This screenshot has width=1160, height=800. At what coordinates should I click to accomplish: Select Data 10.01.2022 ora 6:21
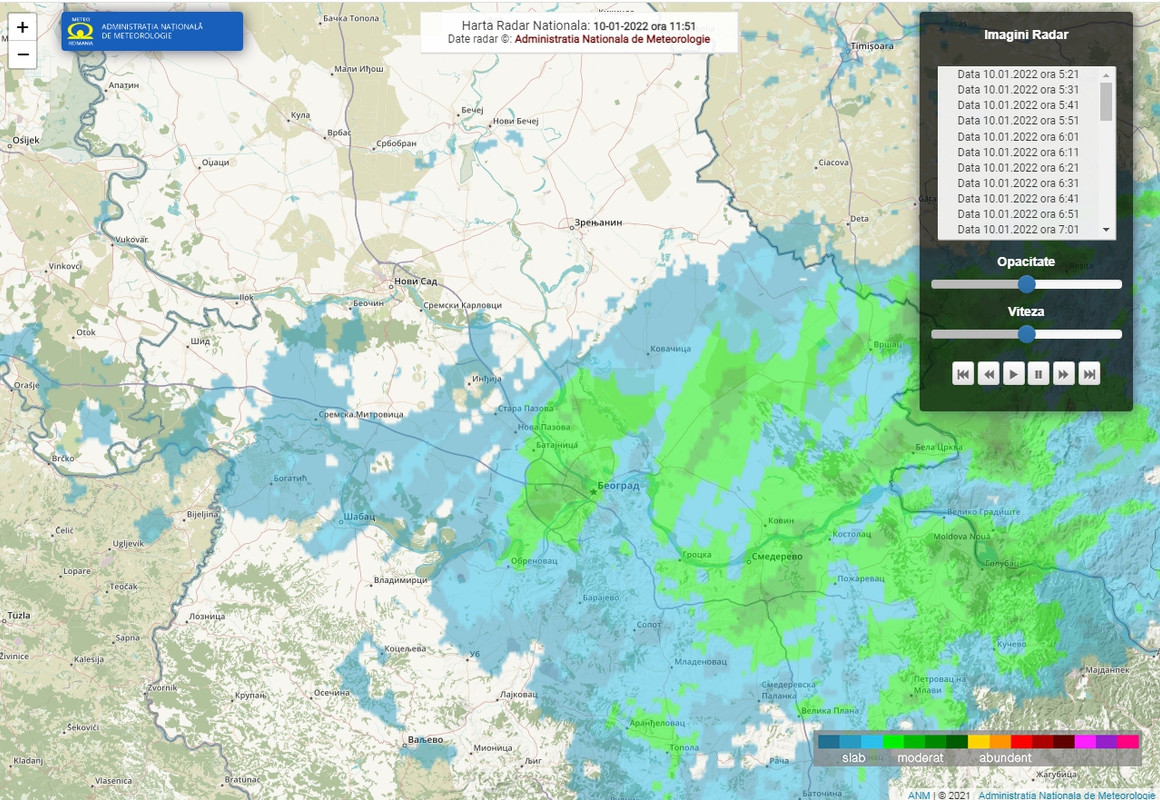(x=1018, y=168)
